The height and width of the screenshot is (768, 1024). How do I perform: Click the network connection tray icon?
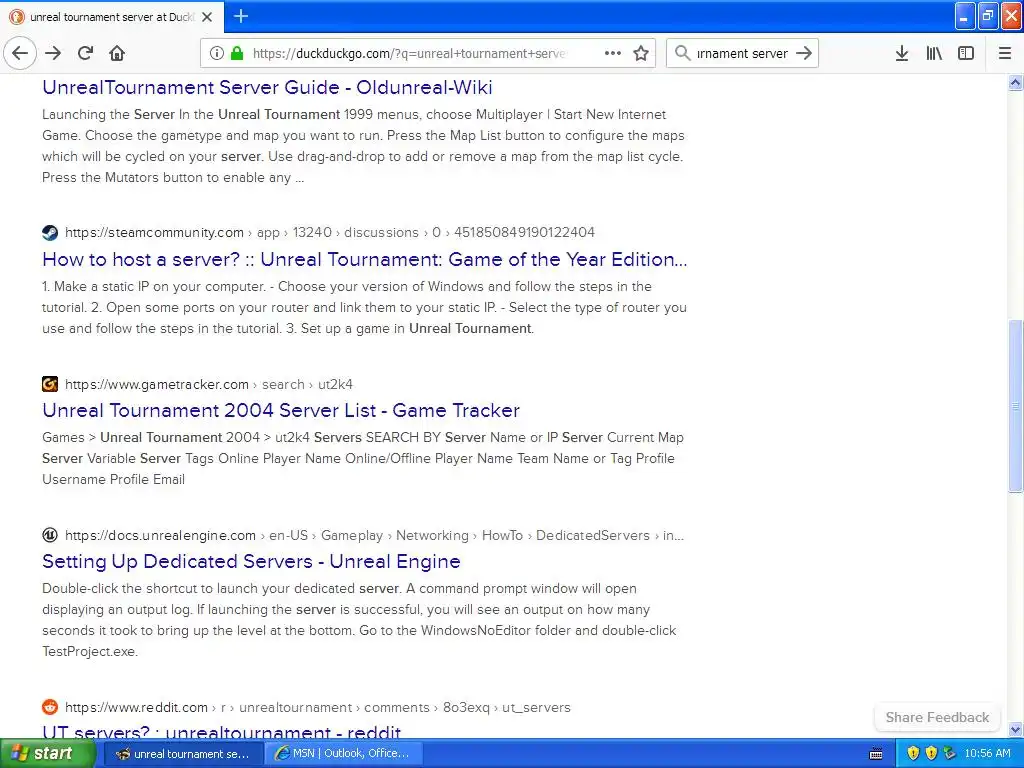(950, 754)
